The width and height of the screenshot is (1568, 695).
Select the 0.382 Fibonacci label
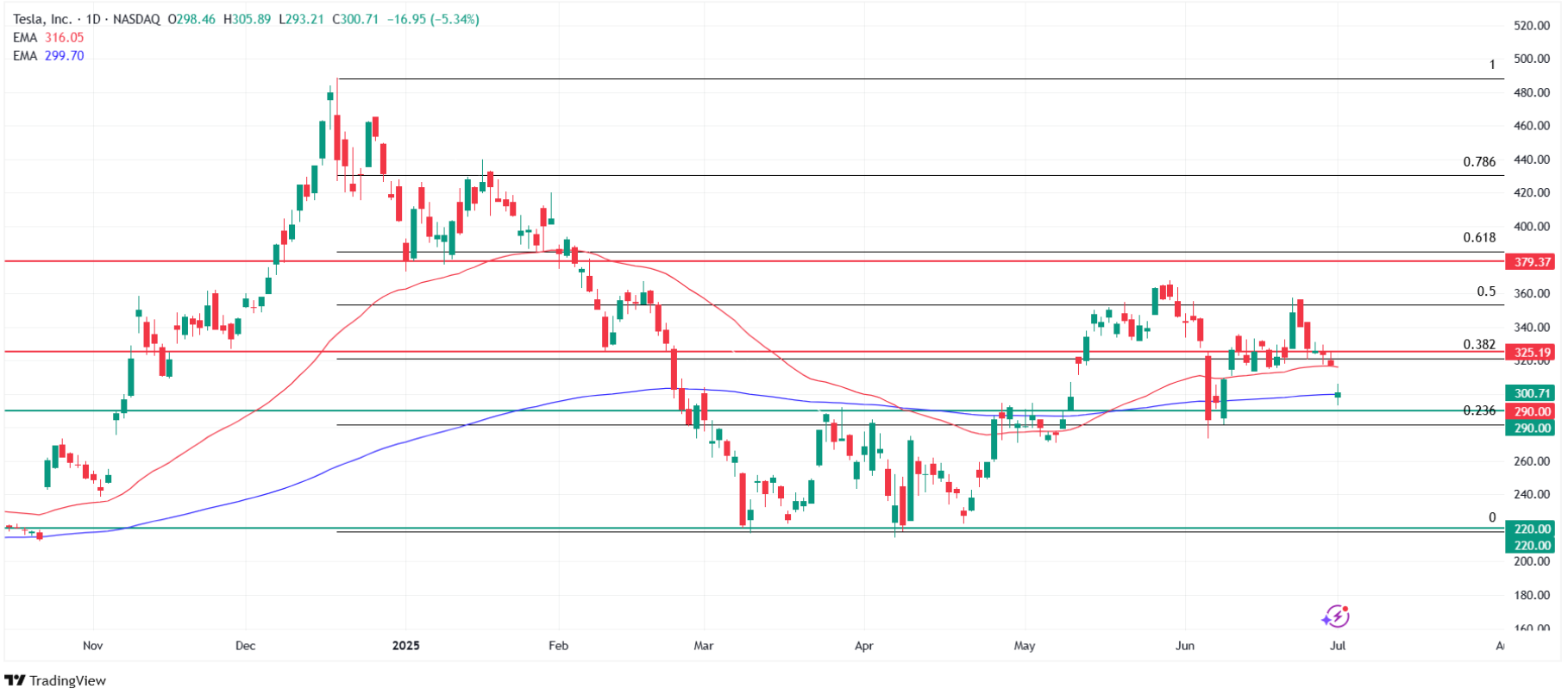coord(1479,344)
